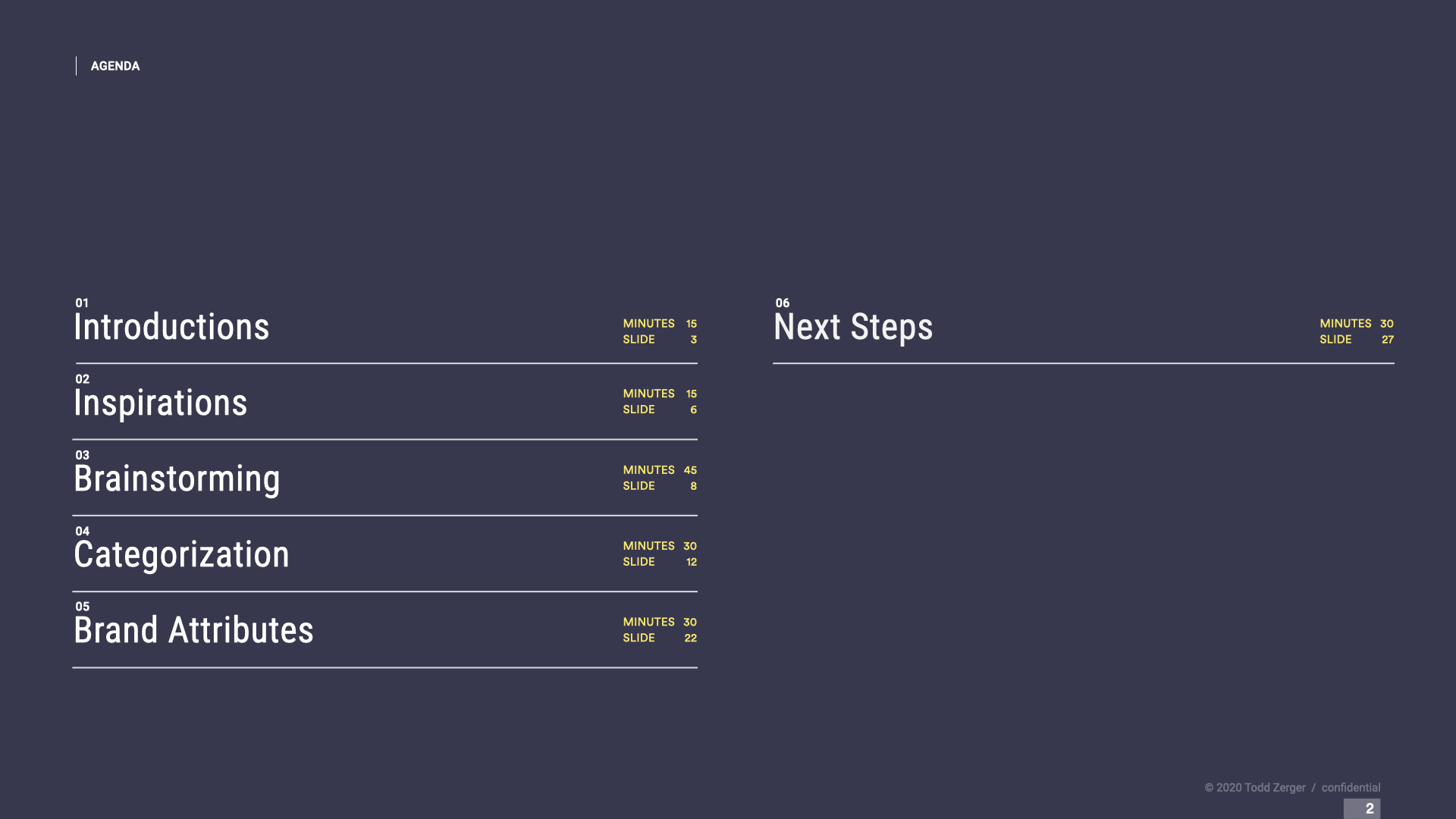Click the 2020 Todd Zerger copyright text
Image resolution: width=1456 pixels, height=819 pixels.
tap(1255, 788)
